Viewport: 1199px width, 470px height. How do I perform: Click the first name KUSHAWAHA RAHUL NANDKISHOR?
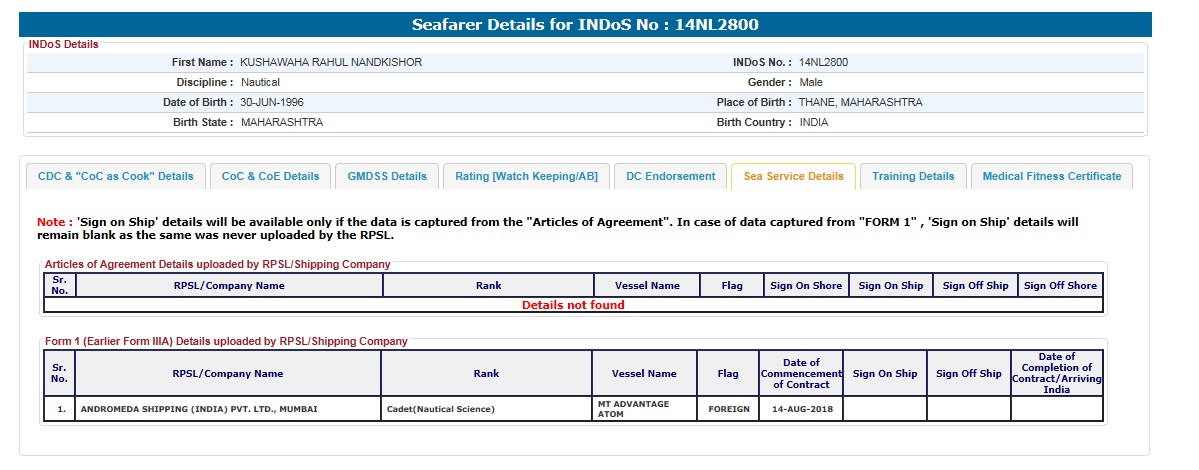pos(331,62)
